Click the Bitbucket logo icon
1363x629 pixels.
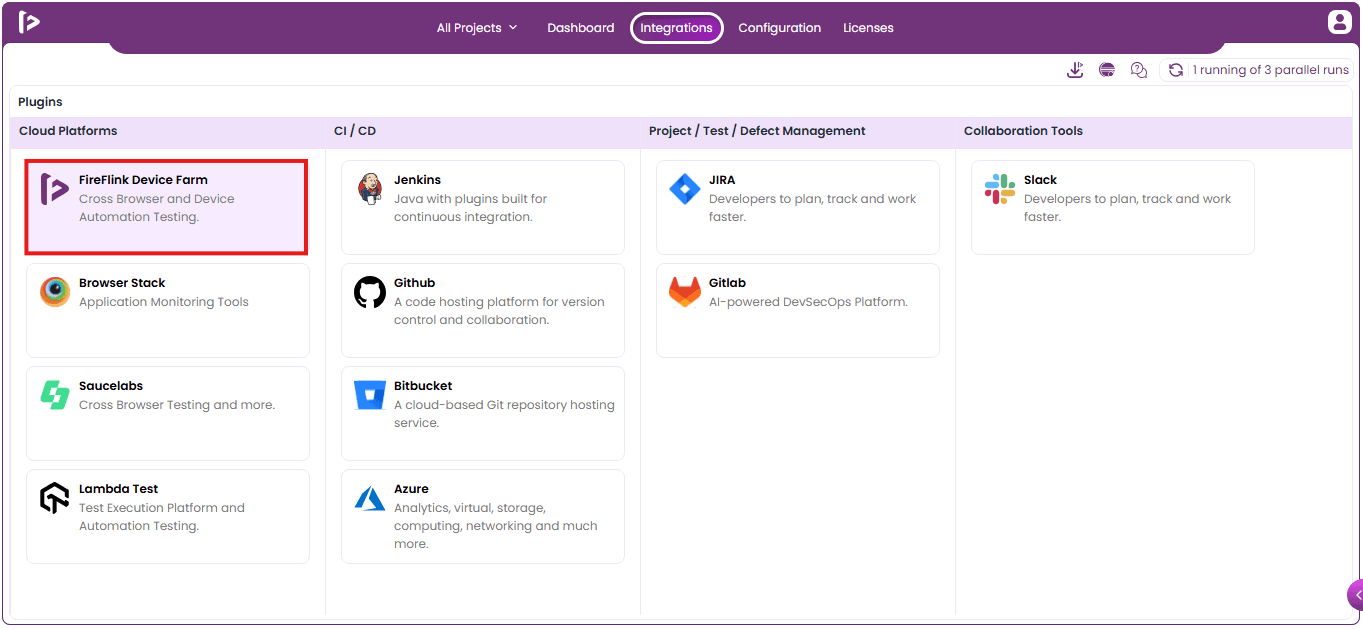(x=370, y=395)
